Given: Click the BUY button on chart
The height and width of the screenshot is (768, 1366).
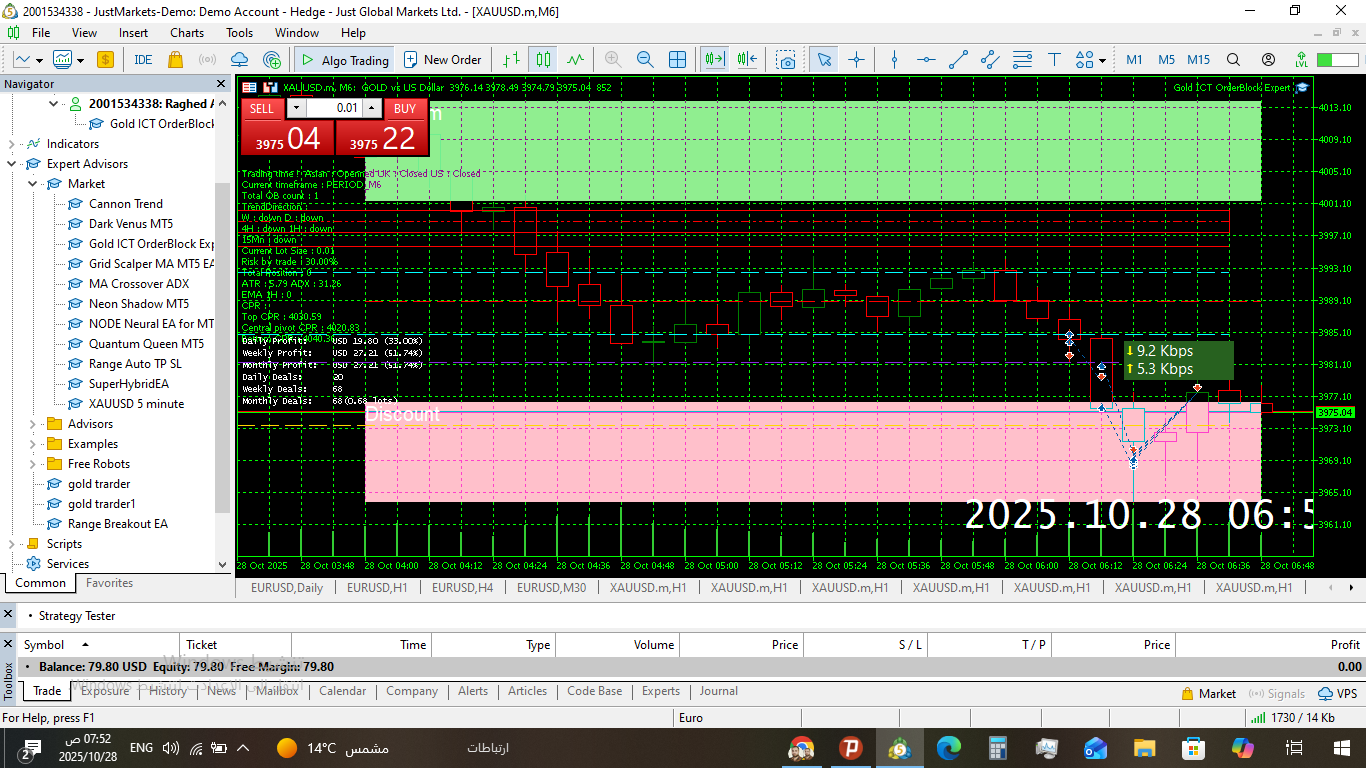Looking at the screenshot, I should point(405,109).
